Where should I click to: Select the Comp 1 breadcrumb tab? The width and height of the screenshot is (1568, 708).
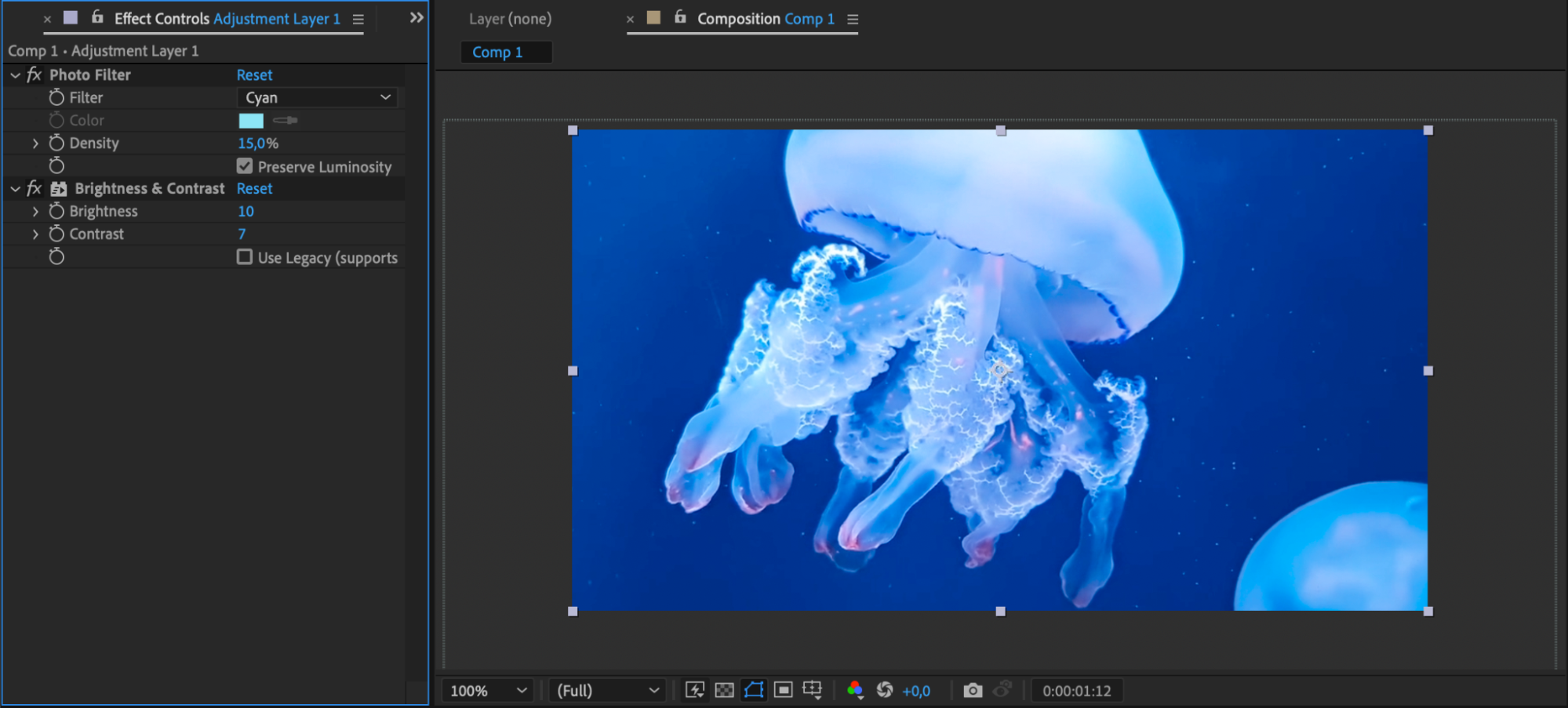497,53
